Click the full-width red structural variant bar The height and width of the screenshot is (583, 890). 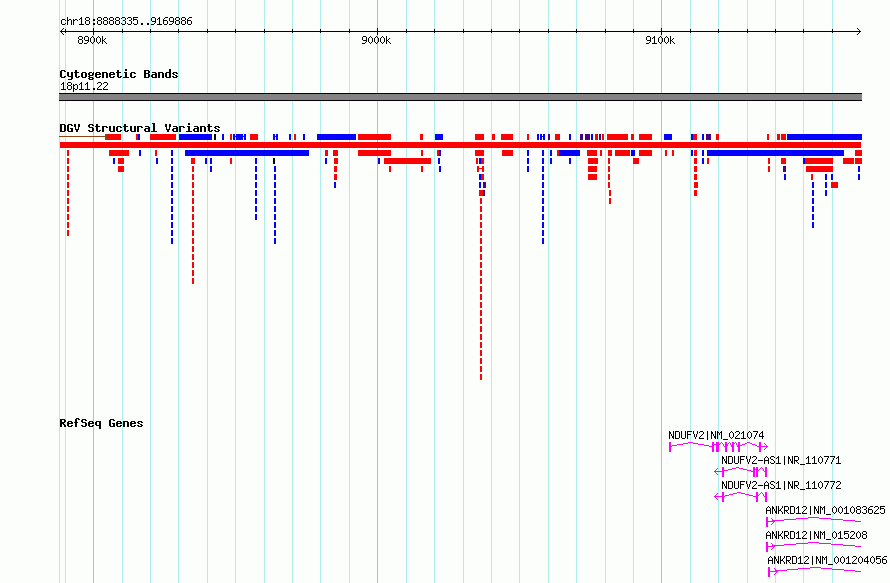pos(460,145)
